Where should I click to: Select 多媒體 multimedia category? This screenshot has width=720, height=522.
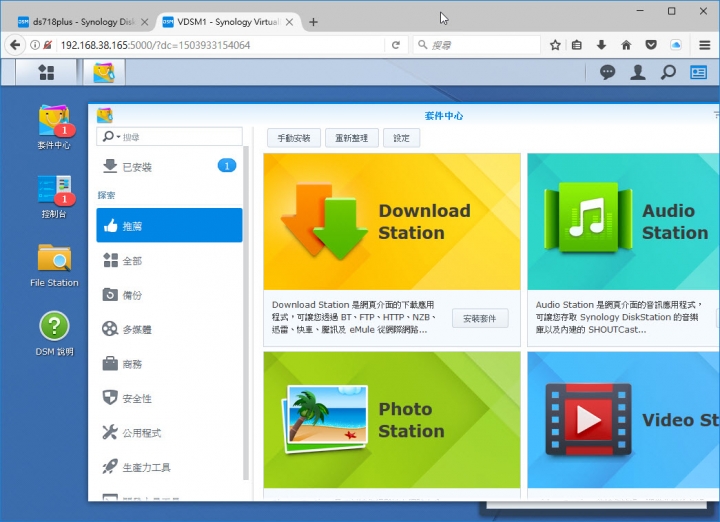(169, 329)
